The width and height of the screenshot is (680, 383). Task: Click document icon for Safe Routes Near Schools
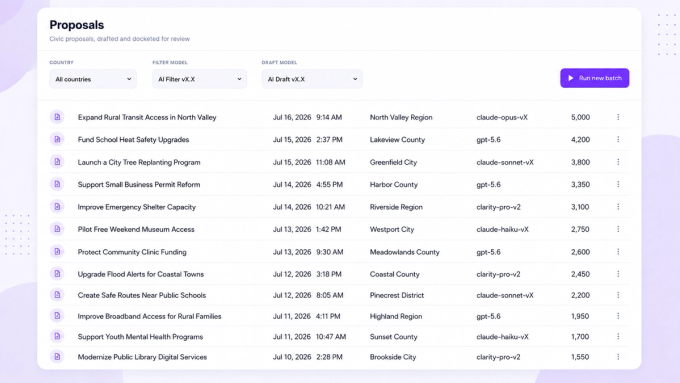(x=57, y=295)
